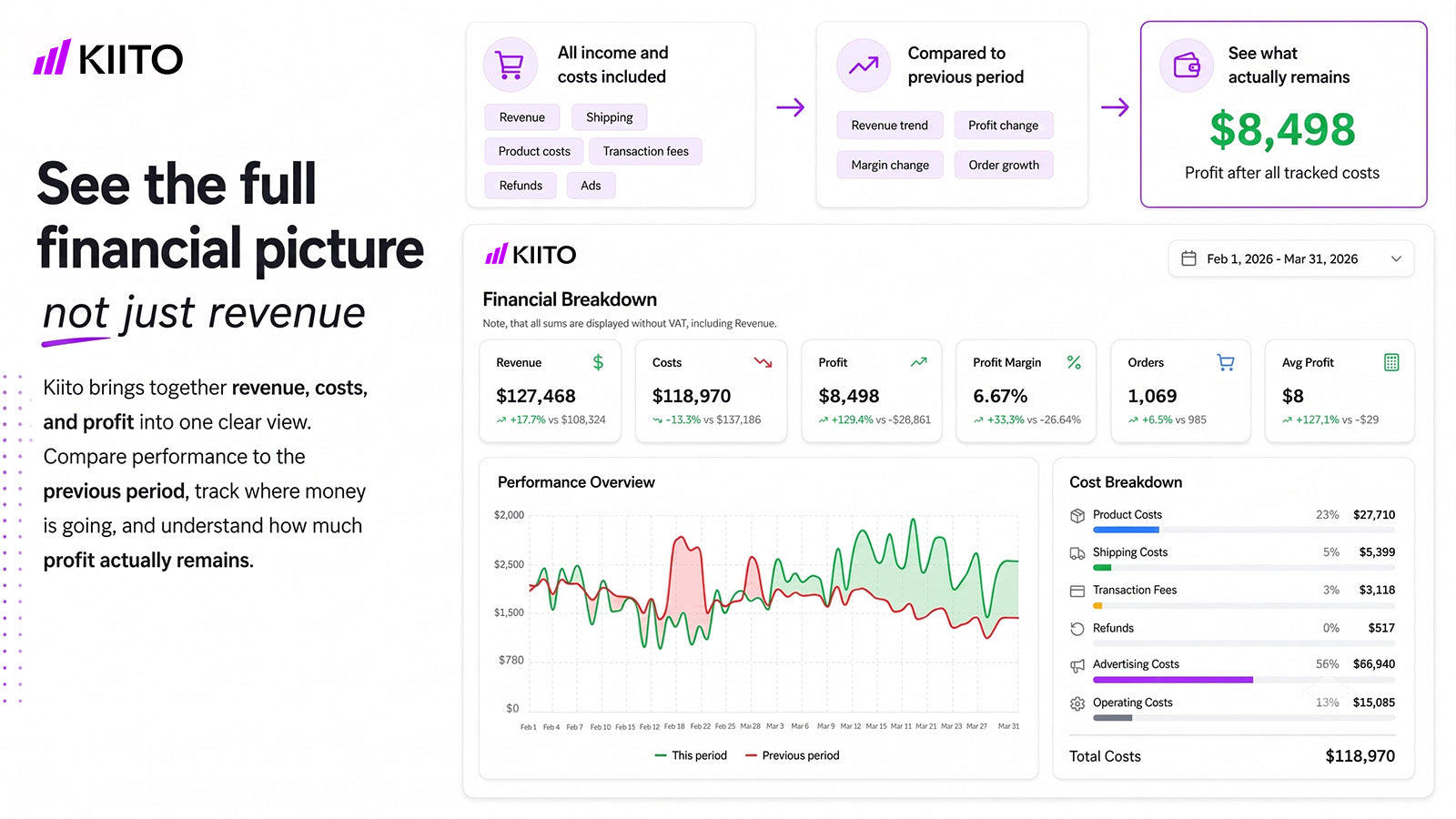Click the calendar icon in date picker
The height and width of the screenshot is (819, 1456).
pos(1188,258)
